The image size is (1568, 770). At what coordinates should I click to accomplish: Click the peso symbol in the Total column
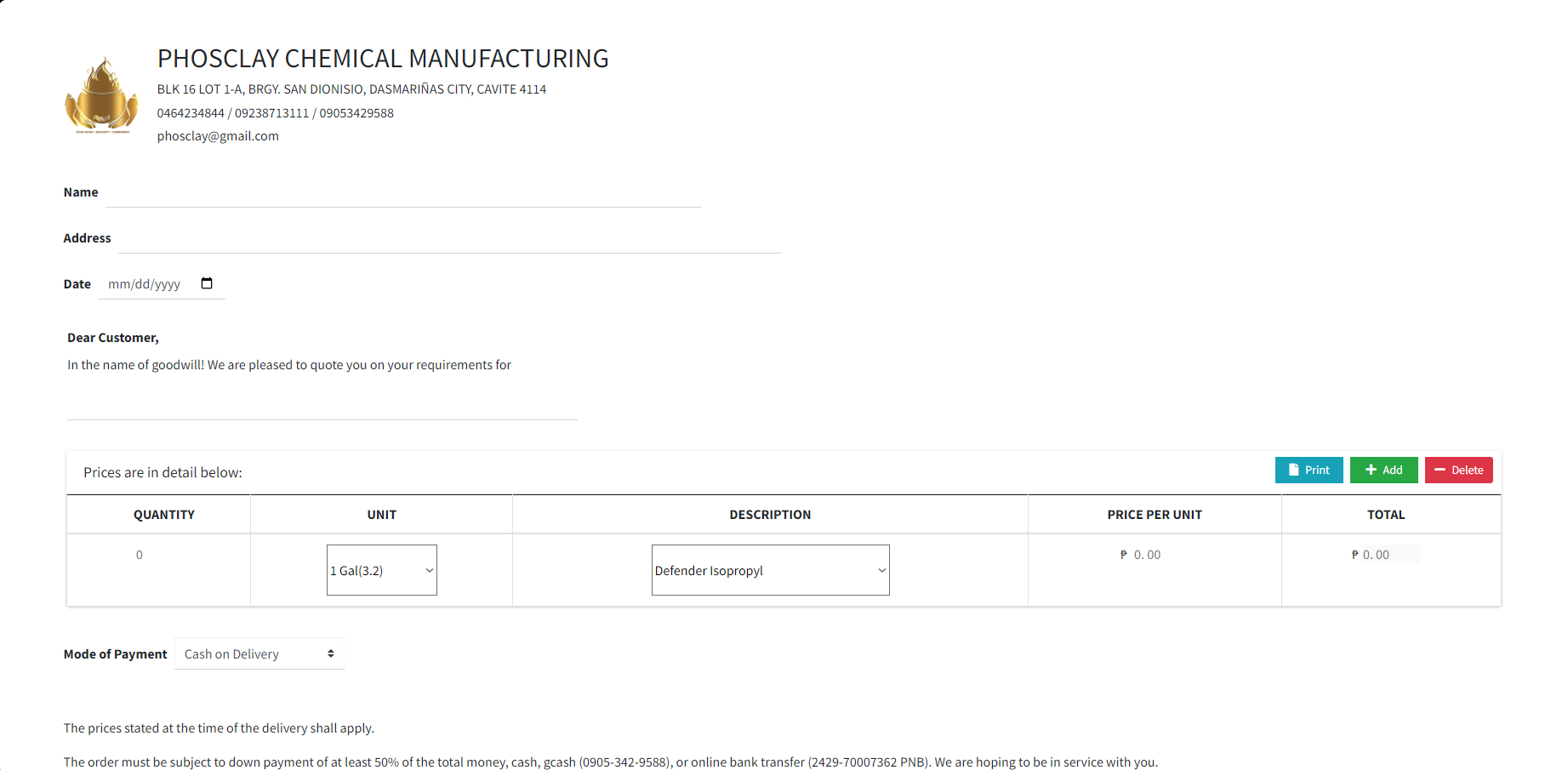point(1354,554)
